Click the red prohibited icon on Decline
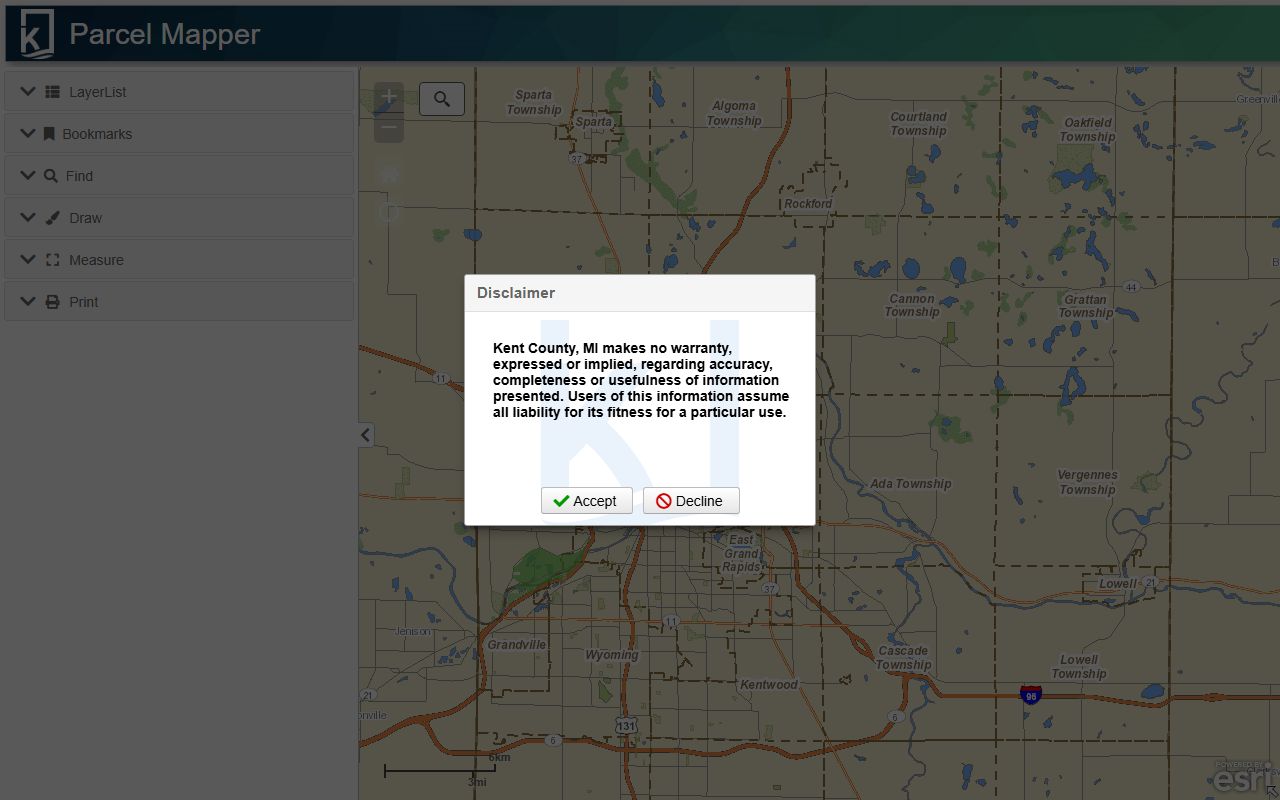Image resolution: width=1280 pixels, height=800 pixels. [x=664, y=501]
